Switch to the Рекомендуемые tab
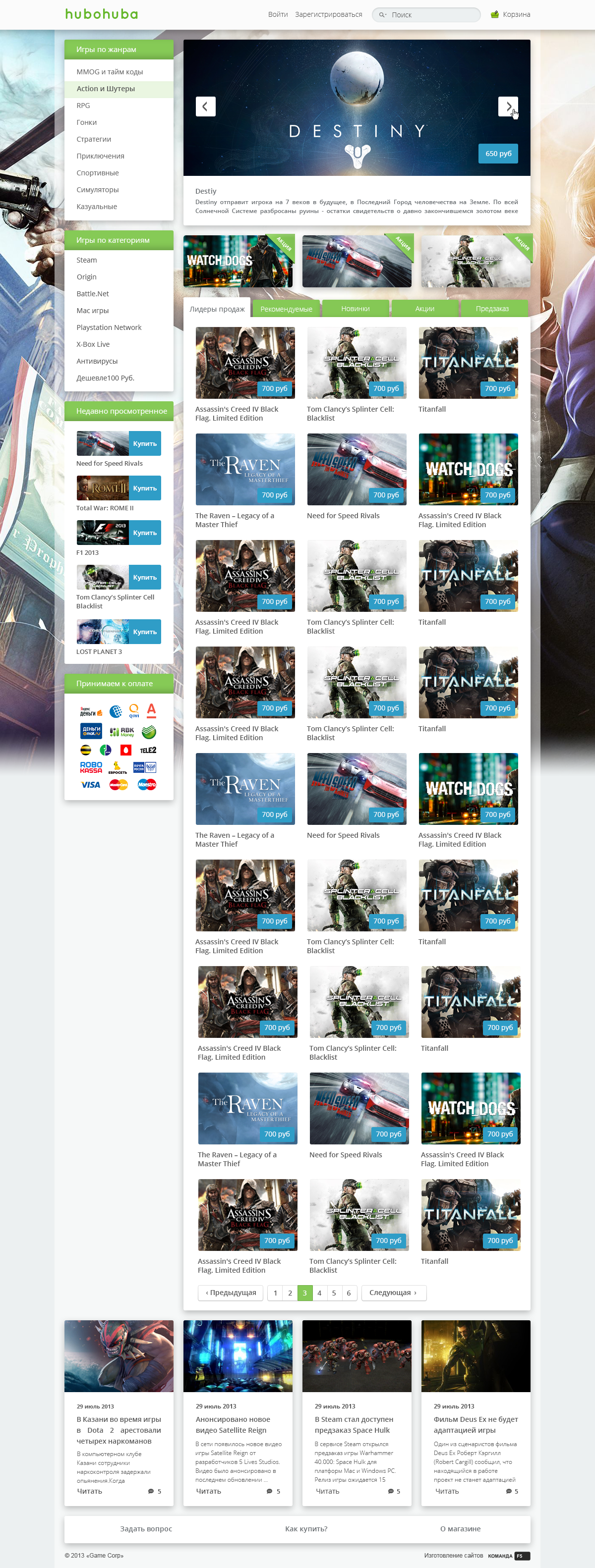 click(286, 309)
